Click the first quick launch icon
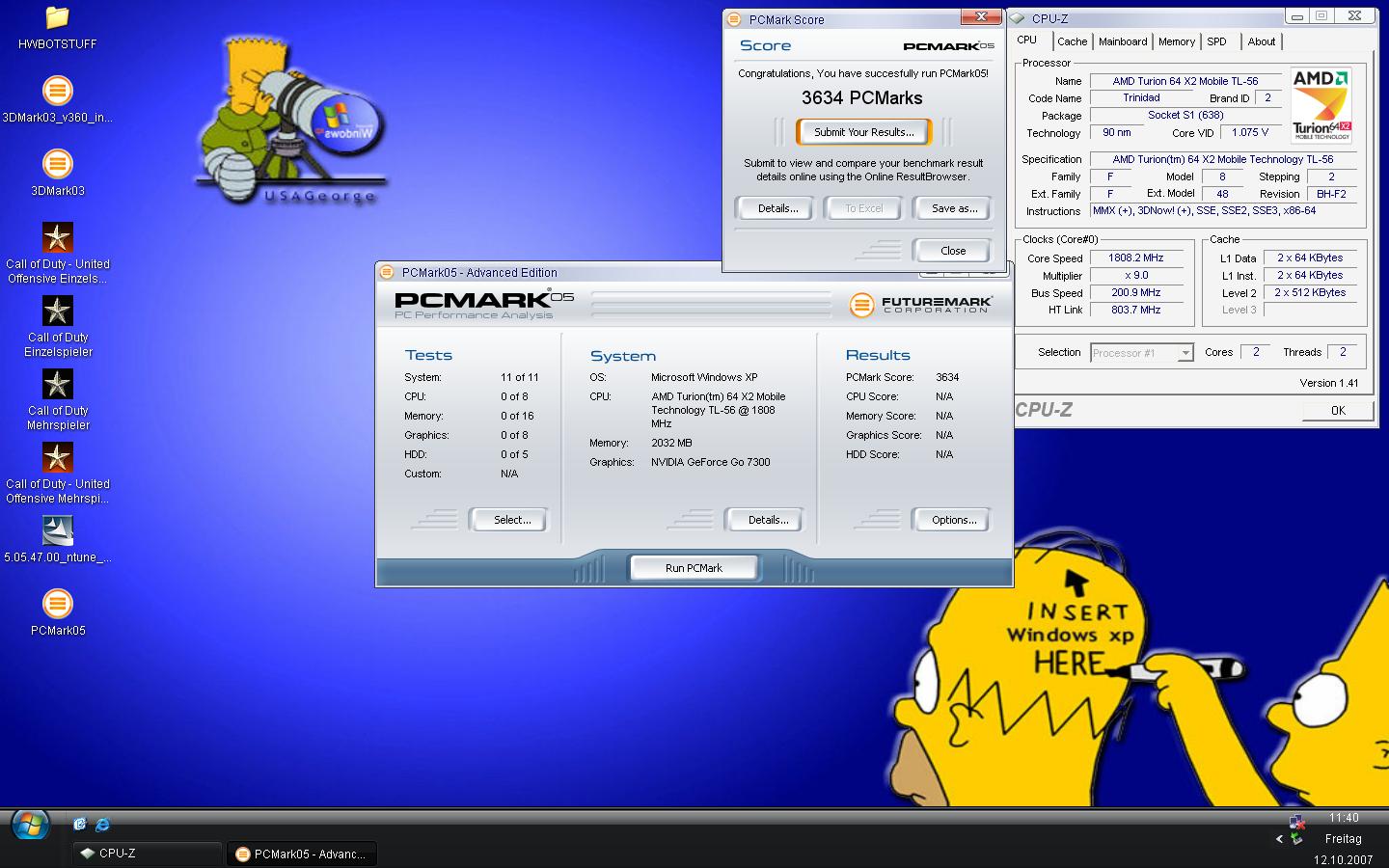Viewport: 1389px width, 868px height. [x=80, y=824]
